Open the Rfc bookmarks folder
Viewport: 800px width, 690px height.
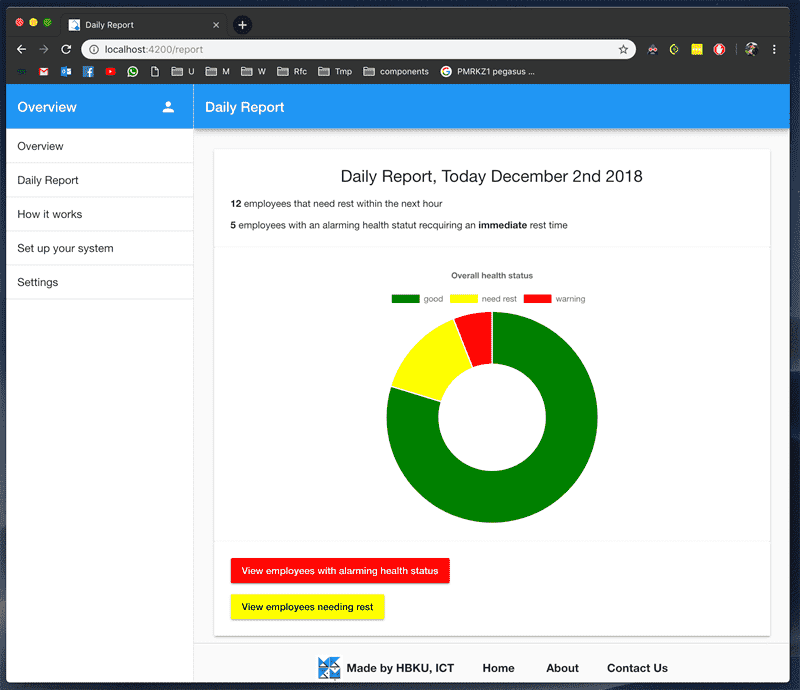(x=292, y=71)
